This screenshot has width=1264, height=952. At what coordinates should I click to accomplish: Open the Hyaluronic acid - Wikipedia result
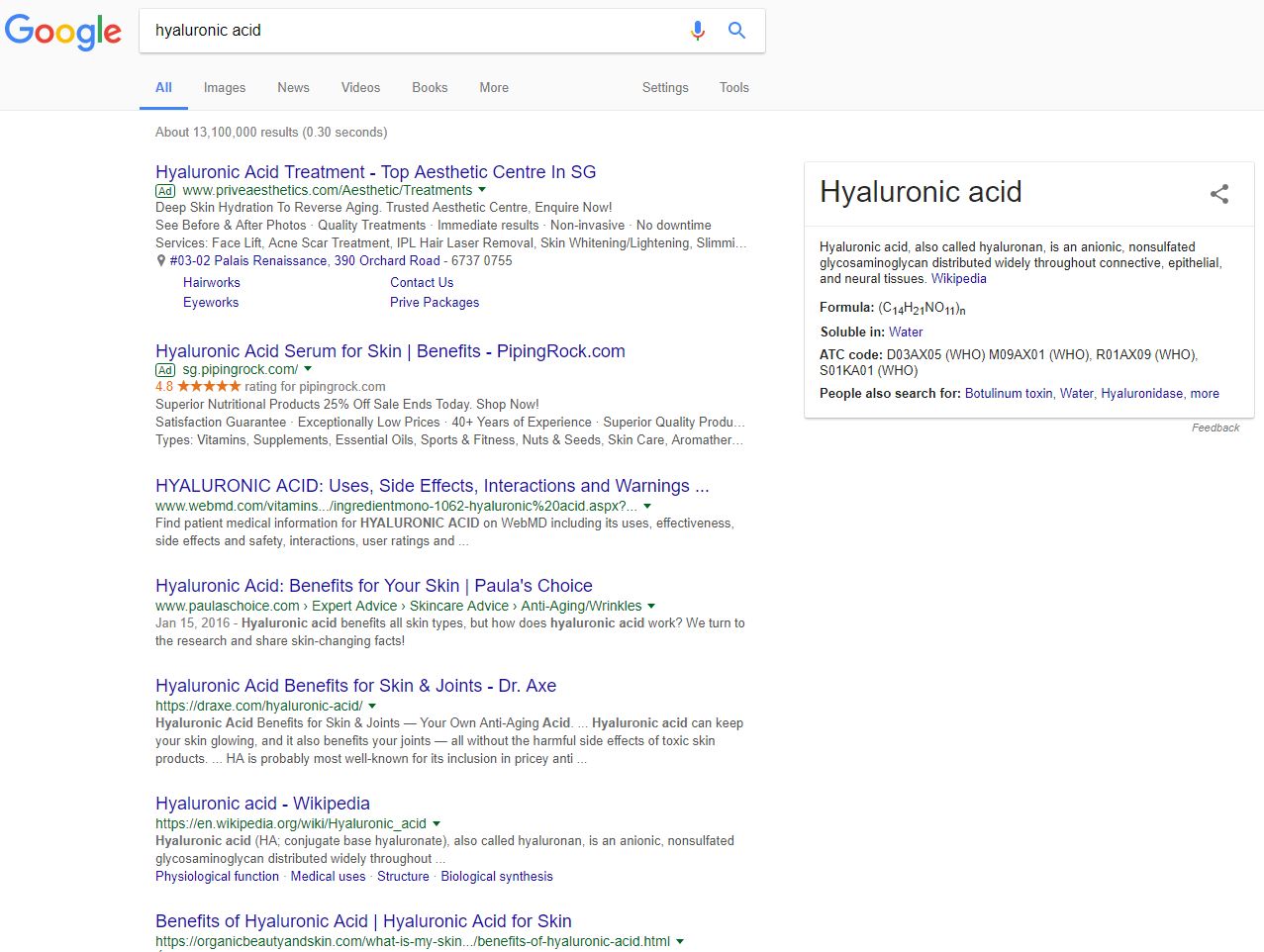click(262, 804)
